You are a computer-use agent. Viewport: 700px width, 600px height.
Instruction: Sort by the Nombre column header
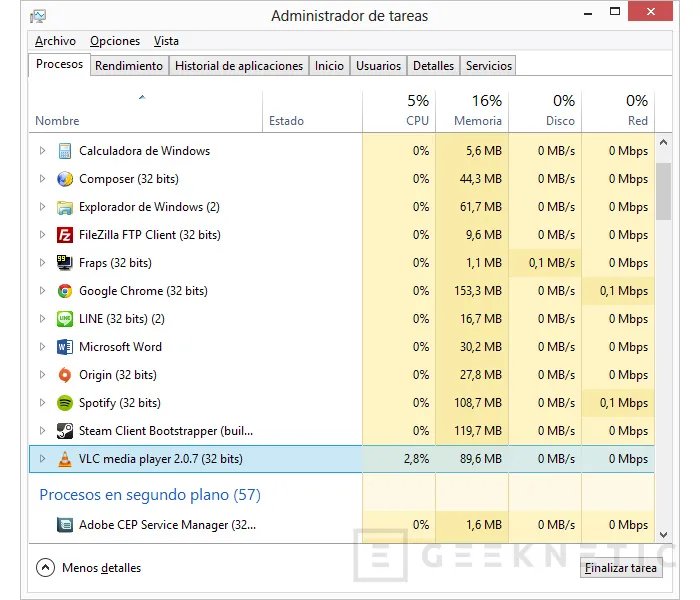[x=145, y=112]
